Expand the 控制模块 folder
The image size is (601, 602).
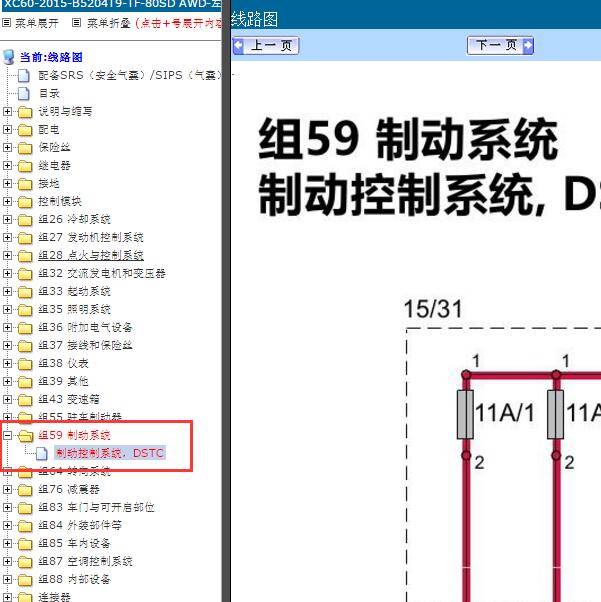[7, 202]
